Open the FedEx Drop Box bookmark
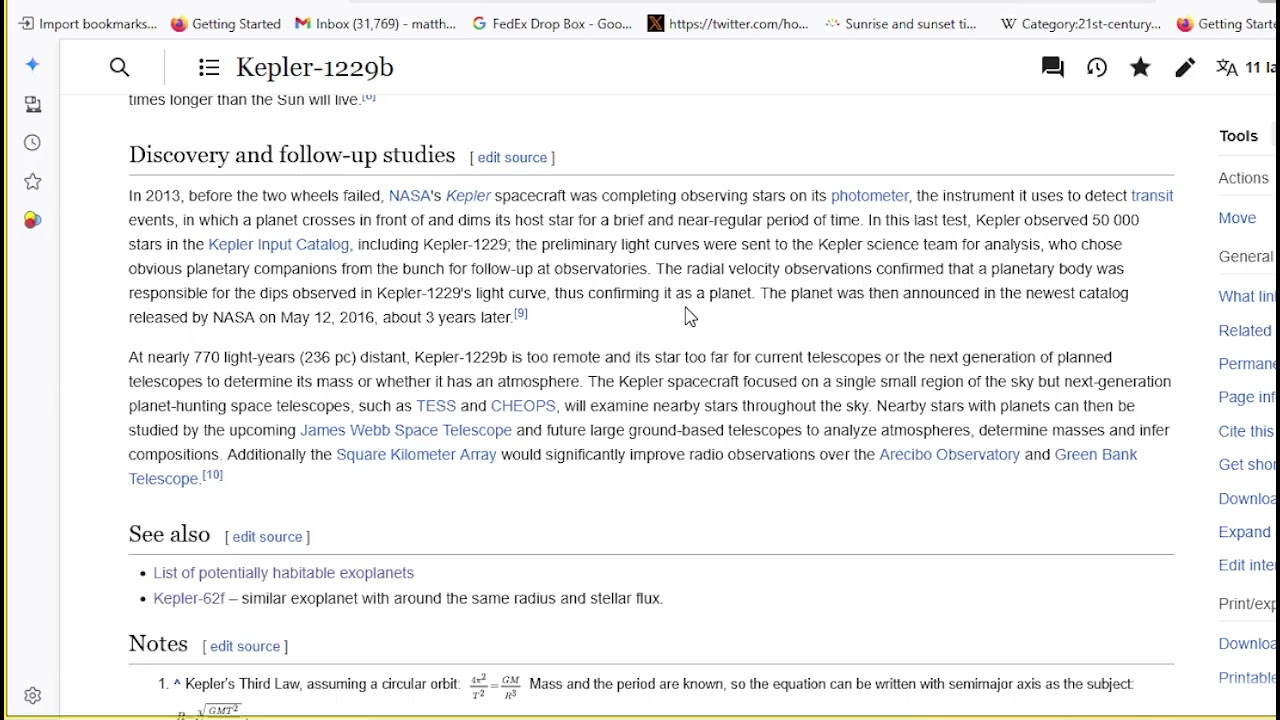Screen dimensions: 1280x720 pyautogui.click(x=552, y=23)
